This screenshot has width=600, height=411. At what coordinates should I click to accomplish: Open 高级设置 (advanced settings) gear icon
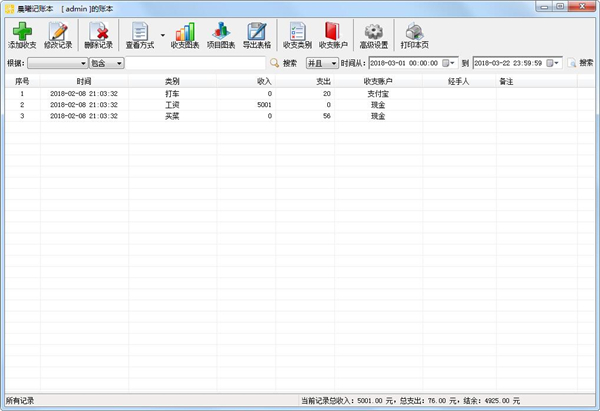click(374, 36)
